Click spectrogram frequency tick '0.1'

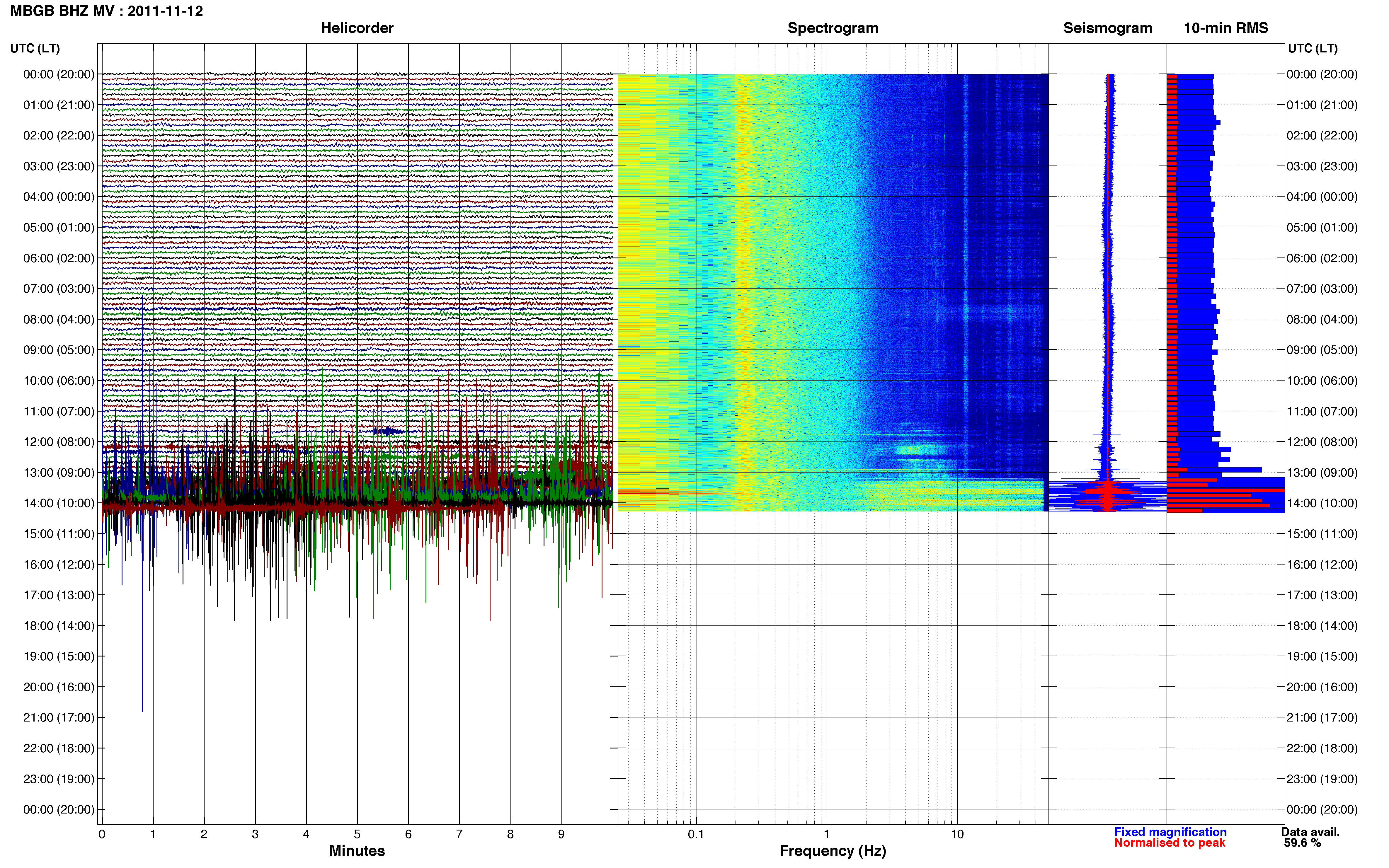click(696, 834)
